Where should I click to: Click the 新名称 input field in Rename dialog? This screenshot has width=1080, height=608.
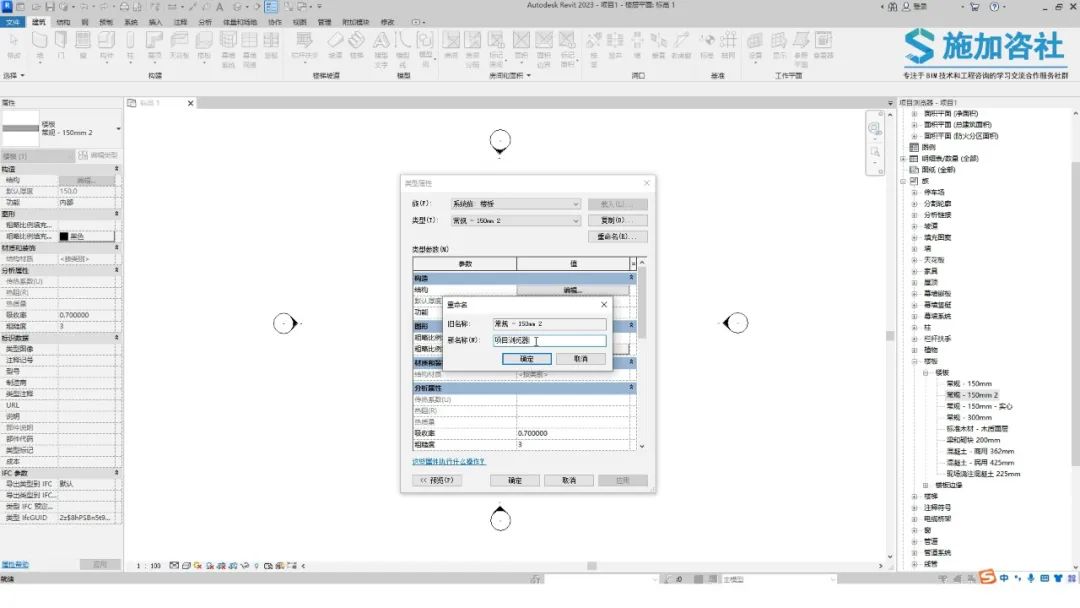[x=550, y=340]
